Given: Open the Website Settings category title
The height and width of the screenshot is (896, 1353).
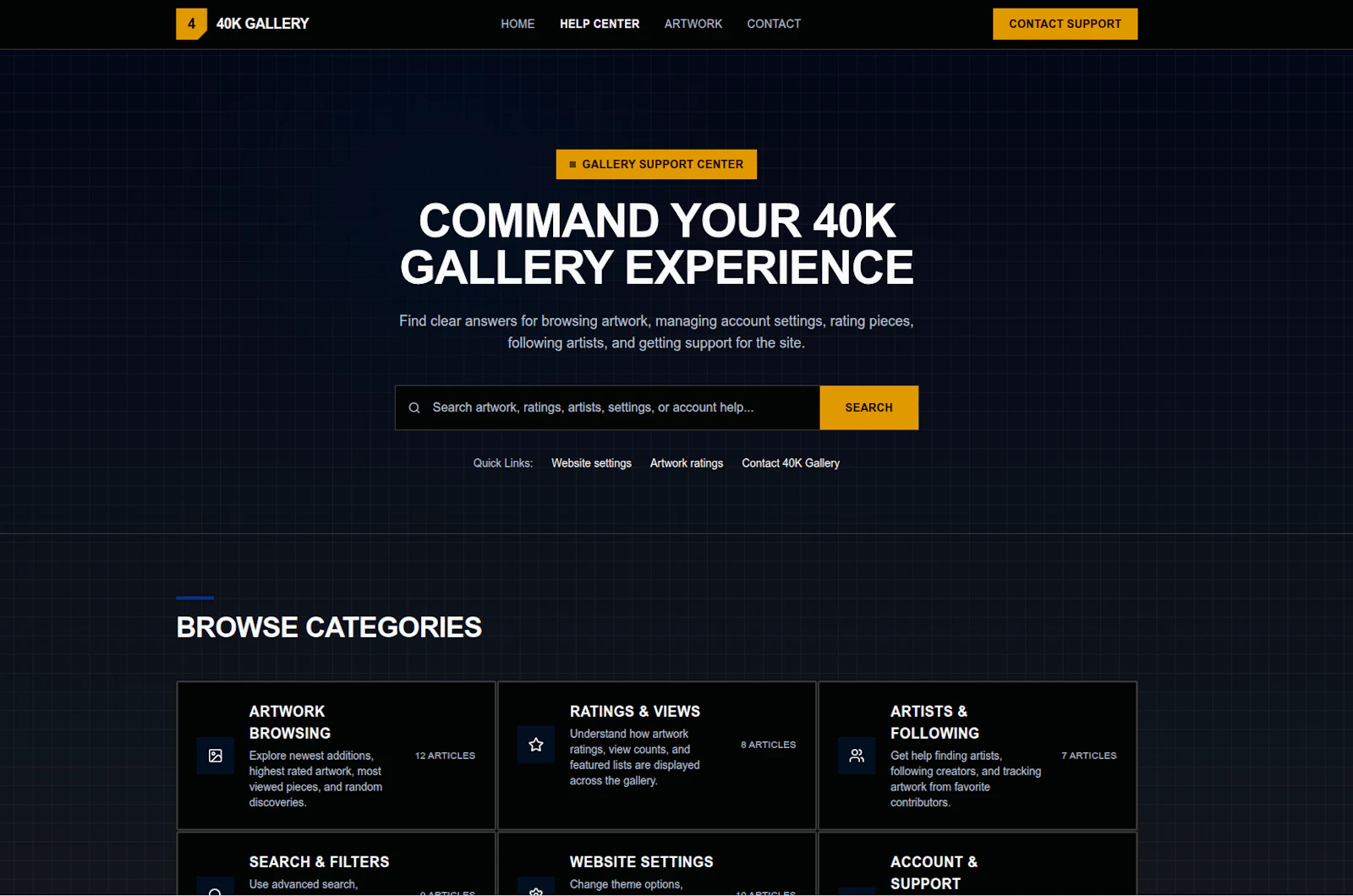Looking at the screenshot, I should 641,862.
